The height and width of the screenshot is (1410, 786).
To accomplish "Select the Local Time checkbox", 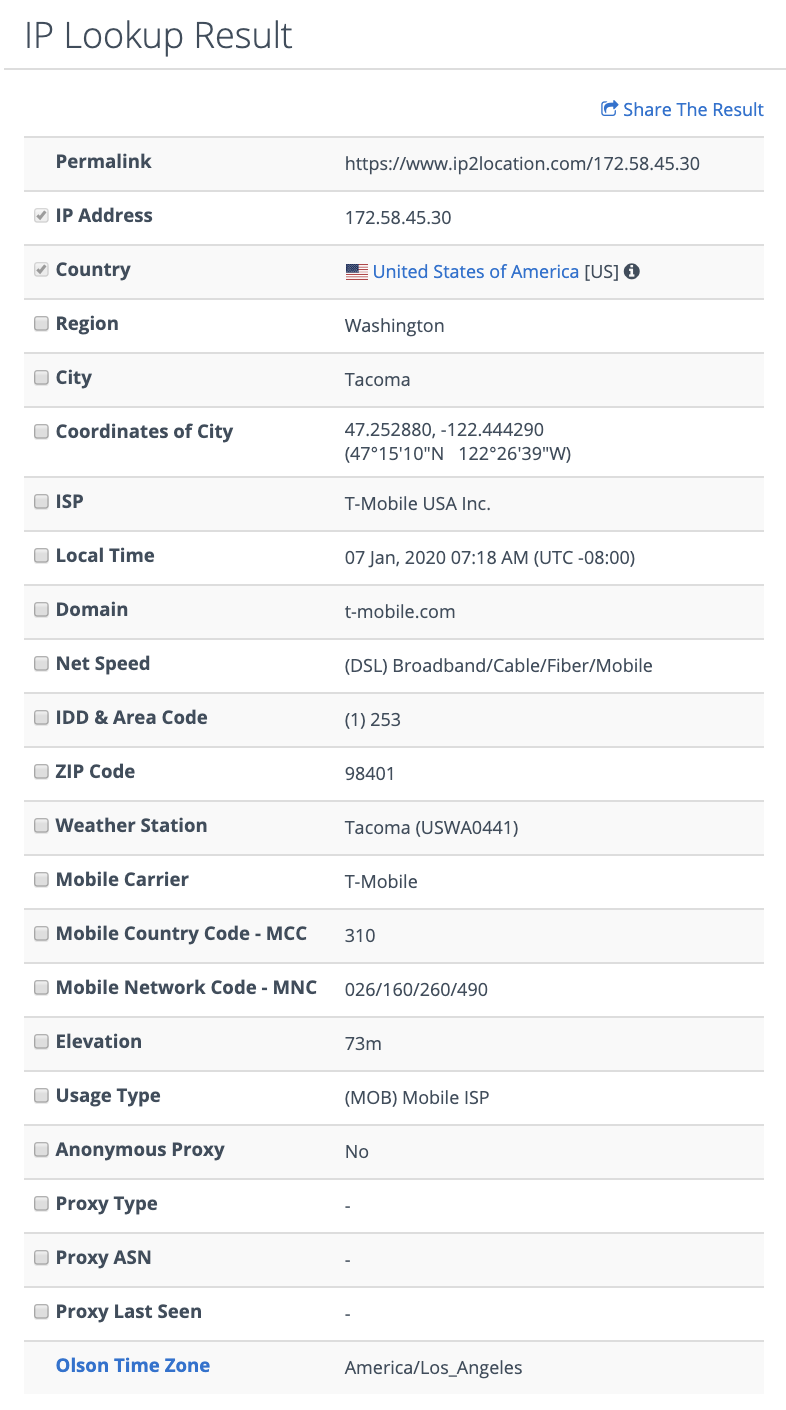I will coord(41,556).
